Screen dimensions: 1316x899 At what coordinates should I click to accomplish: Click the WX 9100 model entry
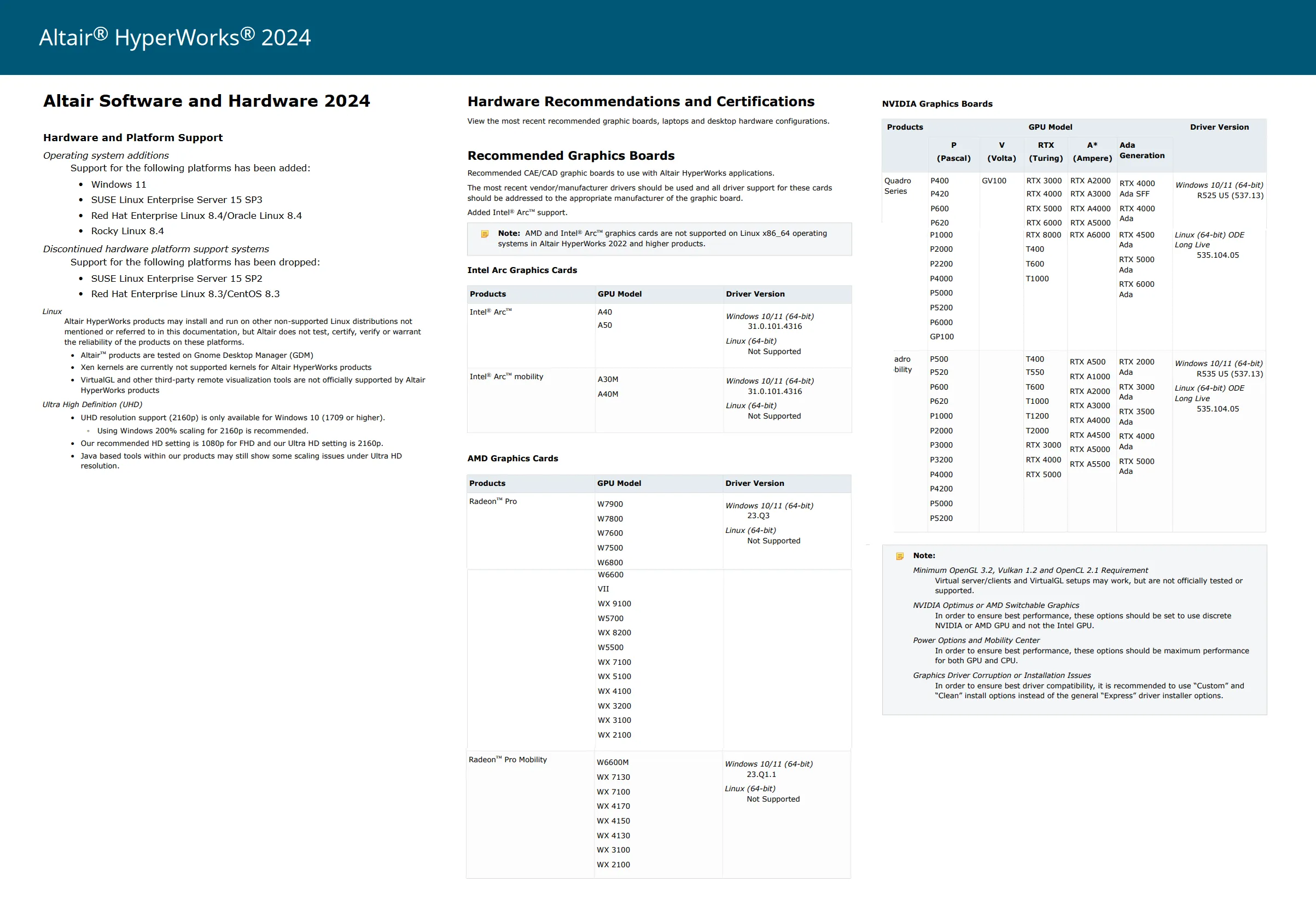pyautogui.click(x=614, y=604)
